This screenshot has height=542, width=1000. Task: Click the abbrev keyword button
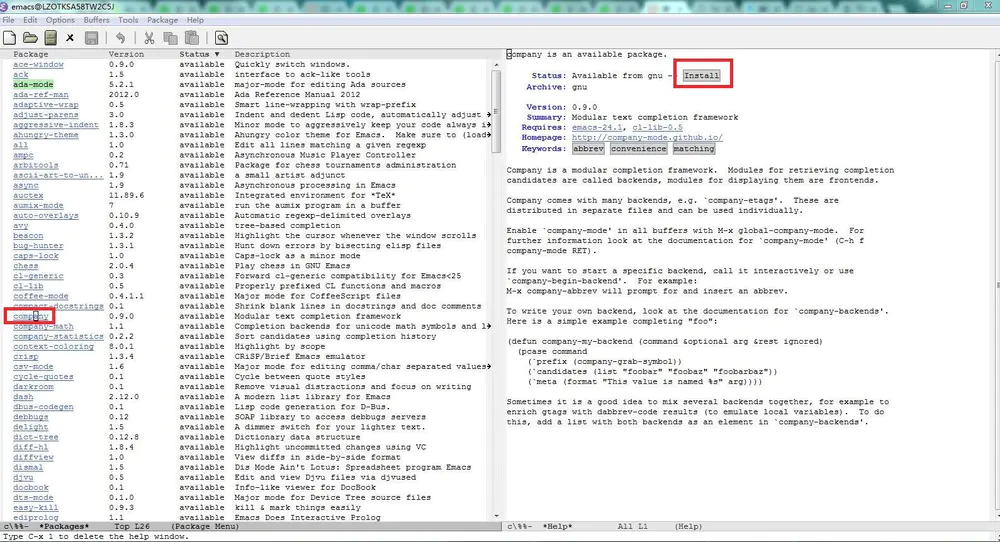coord(588,149)
